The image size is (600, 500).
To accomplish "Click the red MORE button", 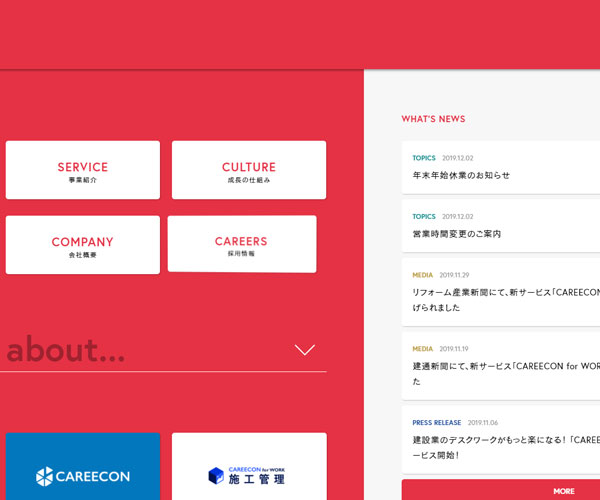I will tap(563, 490).
